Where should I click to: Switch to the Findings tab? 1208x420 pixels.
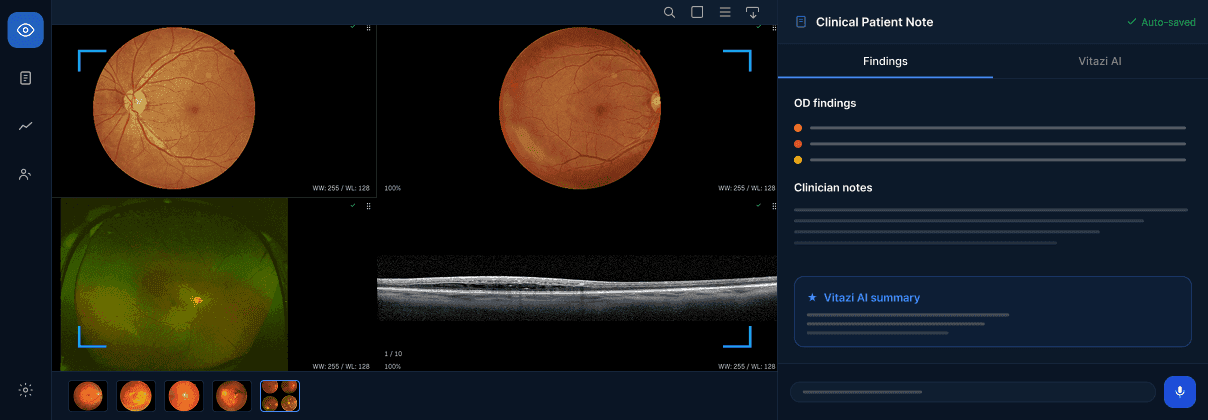pos(886,61)
